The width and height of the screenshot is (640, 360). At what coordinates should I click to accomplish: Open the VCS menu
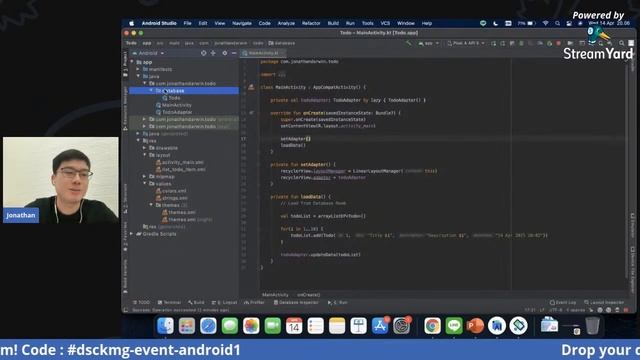coord(385,23)
